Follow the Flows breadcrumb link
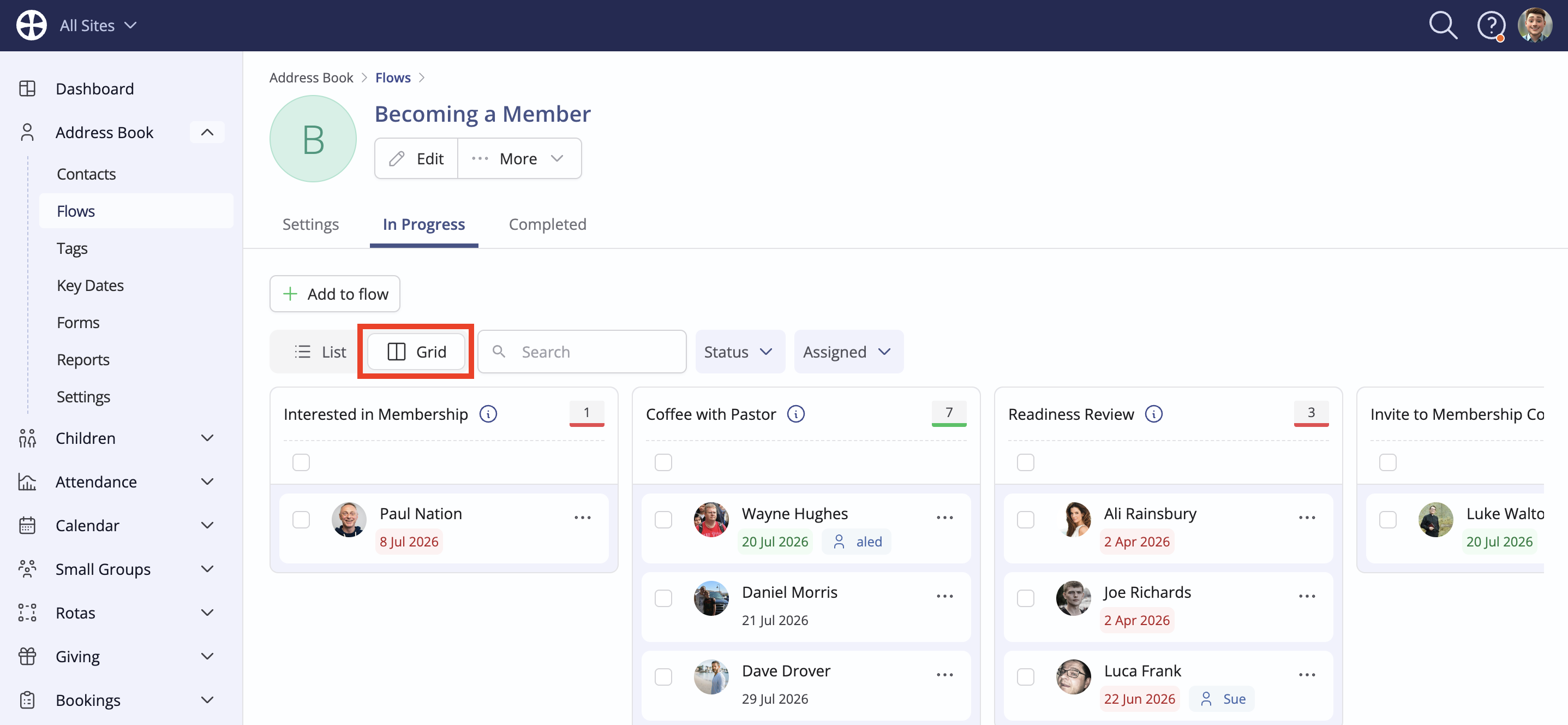 click(393, 78)
